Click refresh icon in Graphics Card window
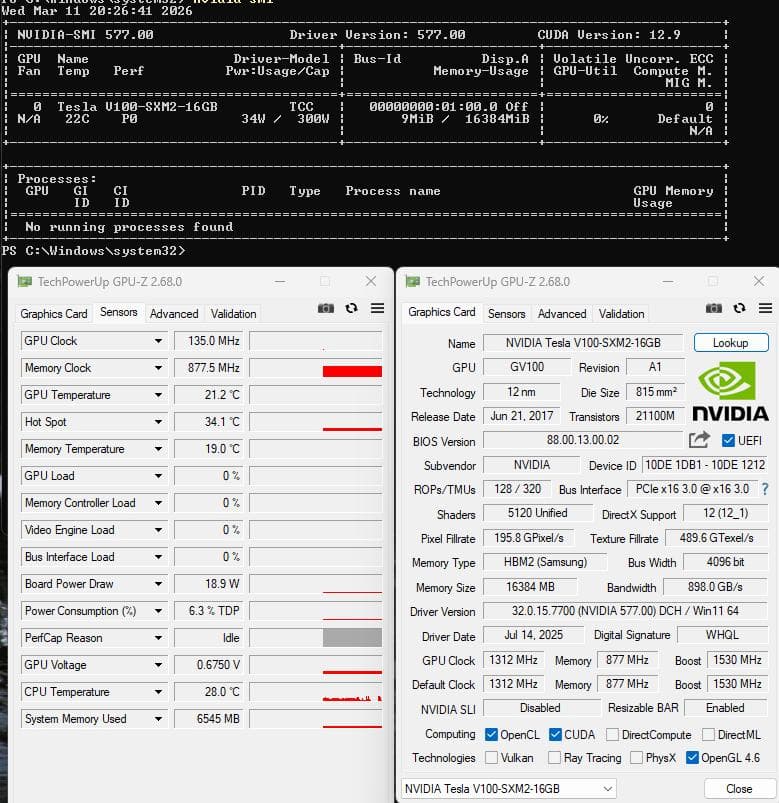This screenshot has width=779, height=803. click(x=739, y=308)
